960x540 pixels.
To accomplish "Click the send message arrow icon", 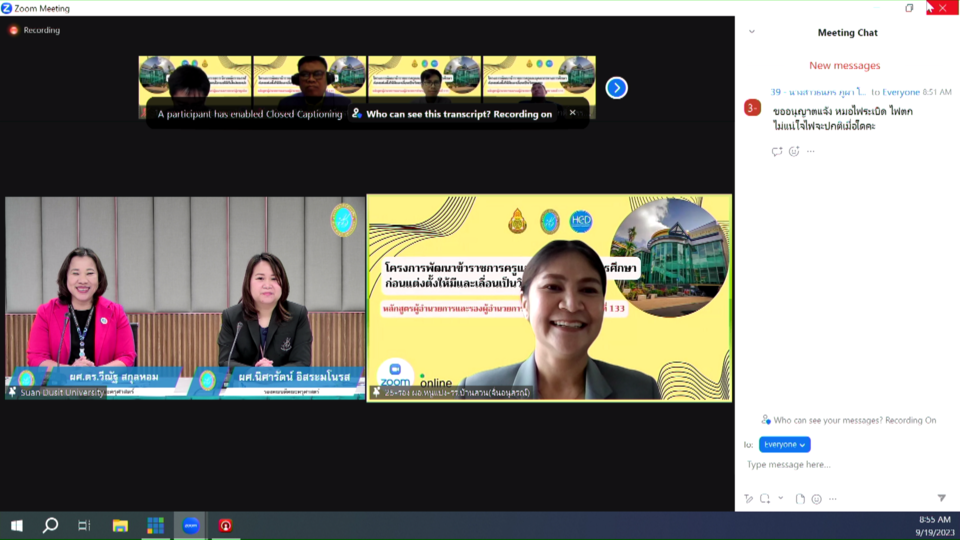I will (941, 498).
